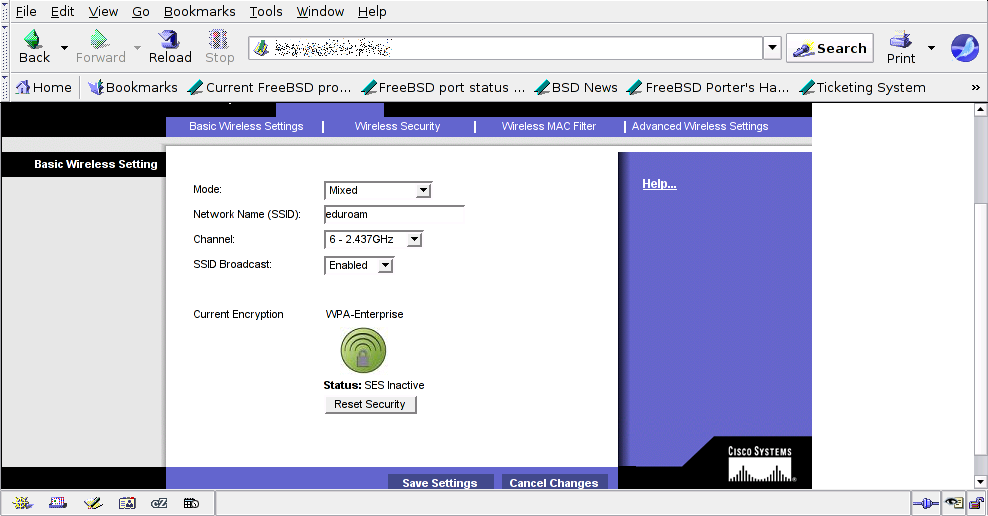988x516 pixels.
Task: Open the Bookmarks menu
Action: click(199, 12)
